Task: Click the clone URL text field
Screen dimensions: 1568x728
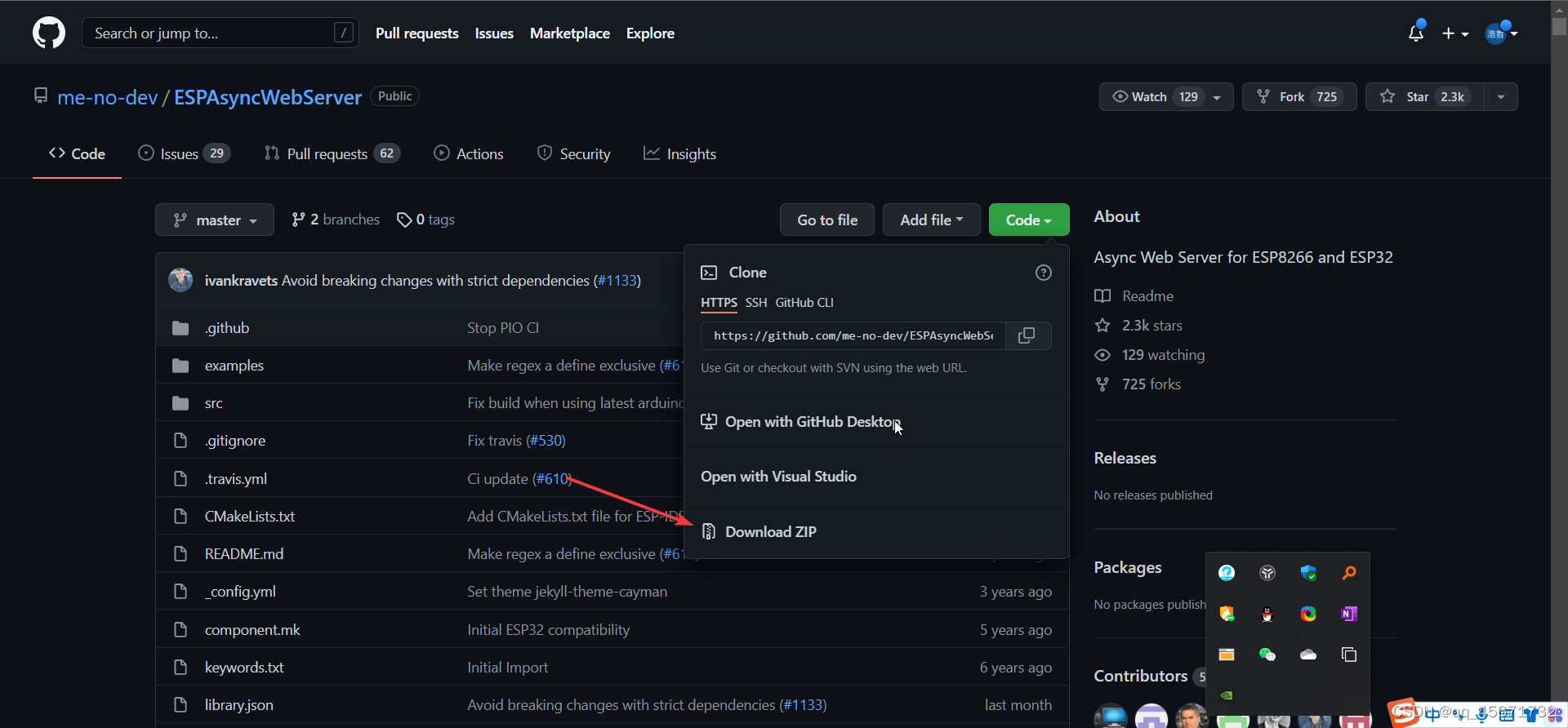Action: tap(853, 335)
